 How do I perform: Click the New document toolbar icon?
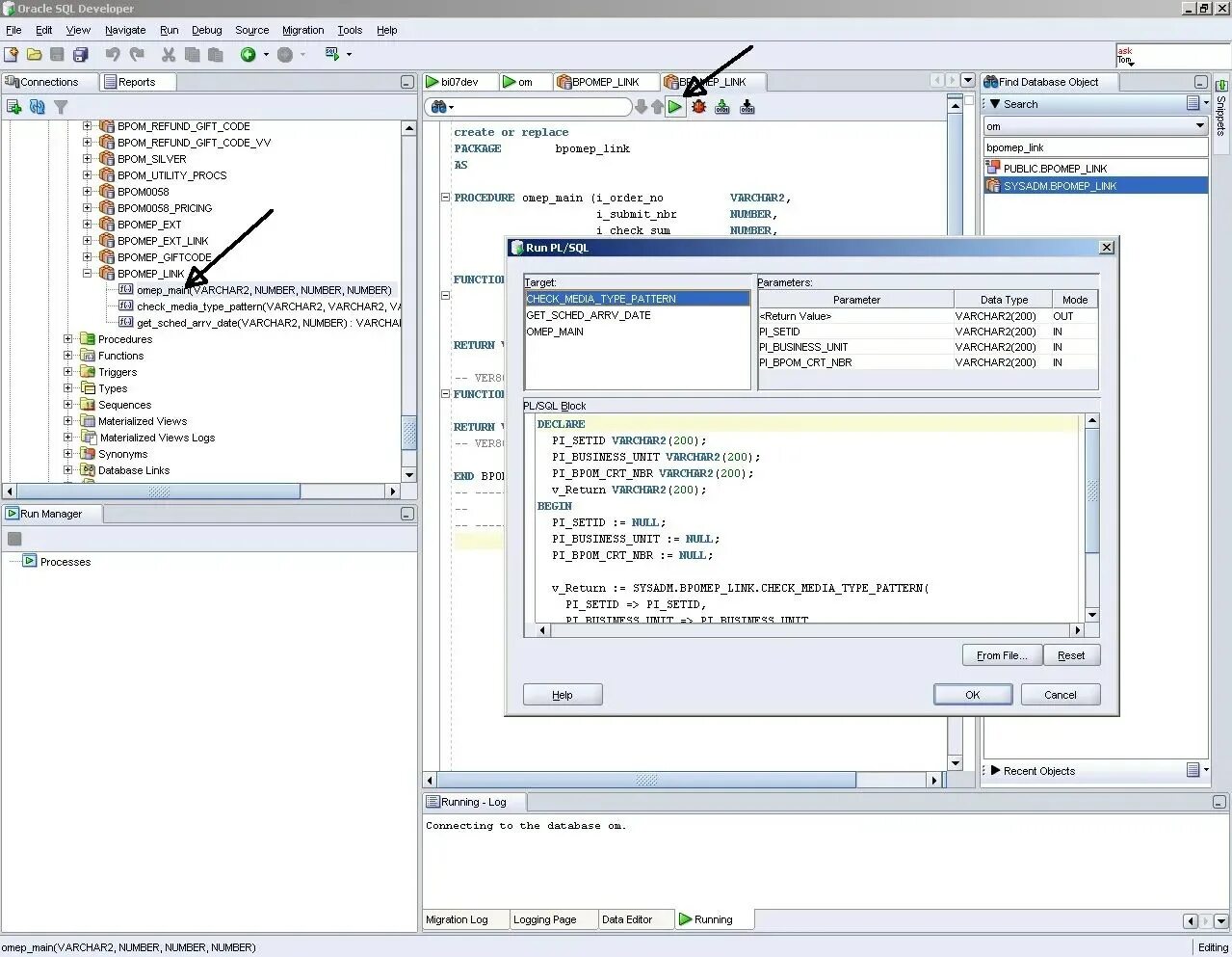pyautogui.click(x=12, y=54)
